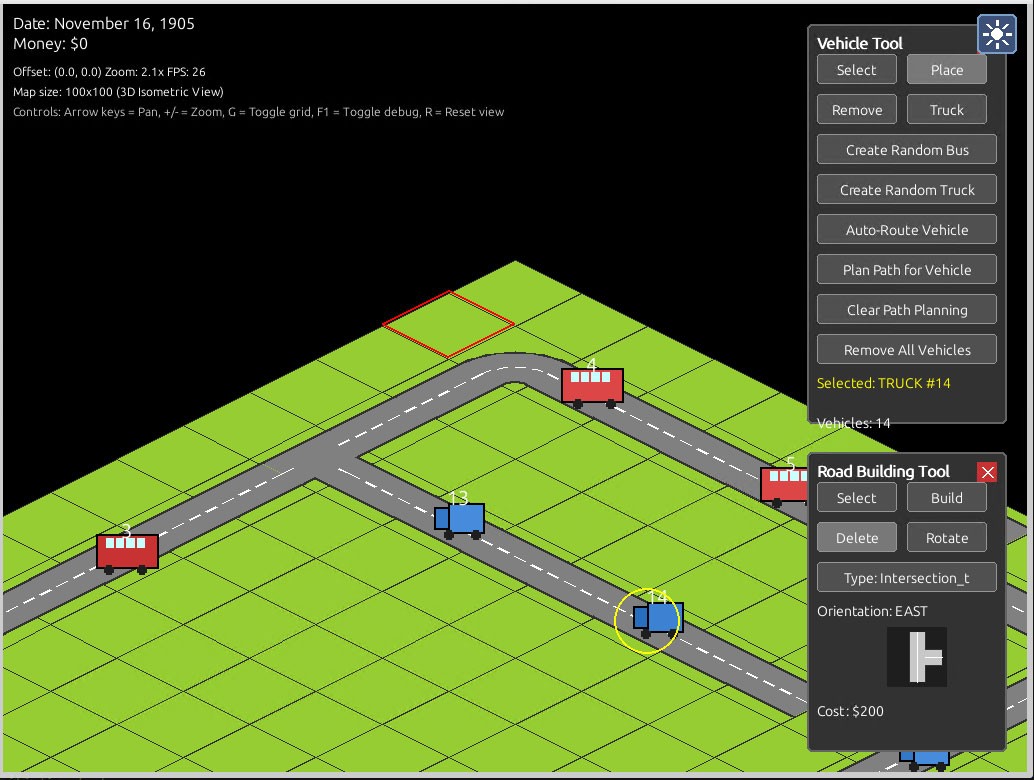Create Random Bus
Image resolution: width=1034 pixels, height=780 pixels.
click(x=906, y=149)
